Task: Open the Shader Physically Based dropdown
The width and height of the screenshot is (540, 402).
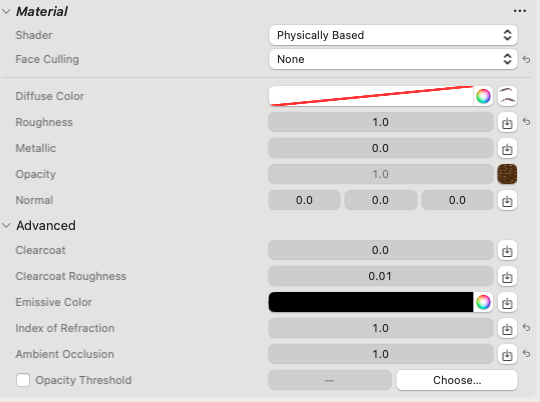Action: coord(393,35)
